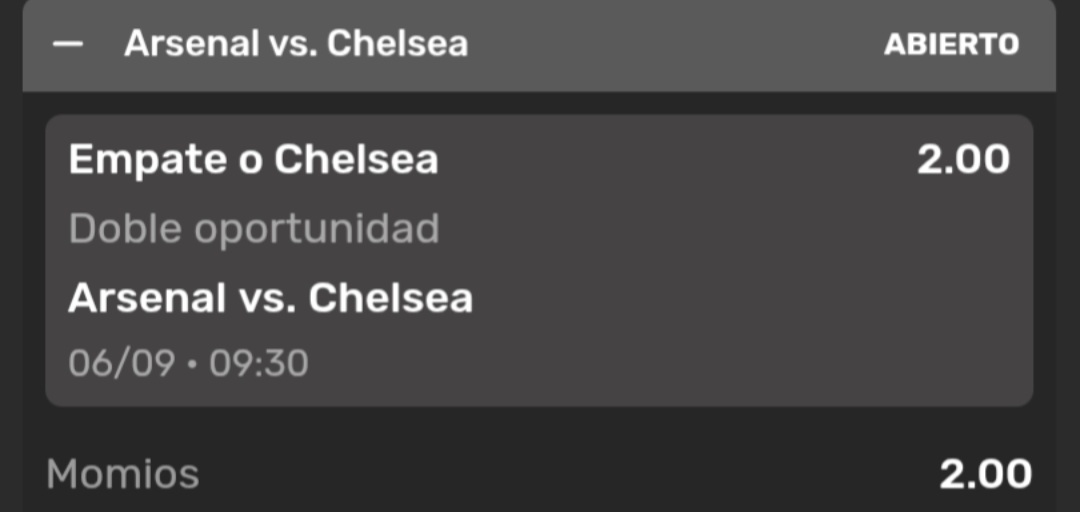This screenshot has width=1080, height=512.
Task: Tap the word Chelsea in the header title
Action: [397, 43]
